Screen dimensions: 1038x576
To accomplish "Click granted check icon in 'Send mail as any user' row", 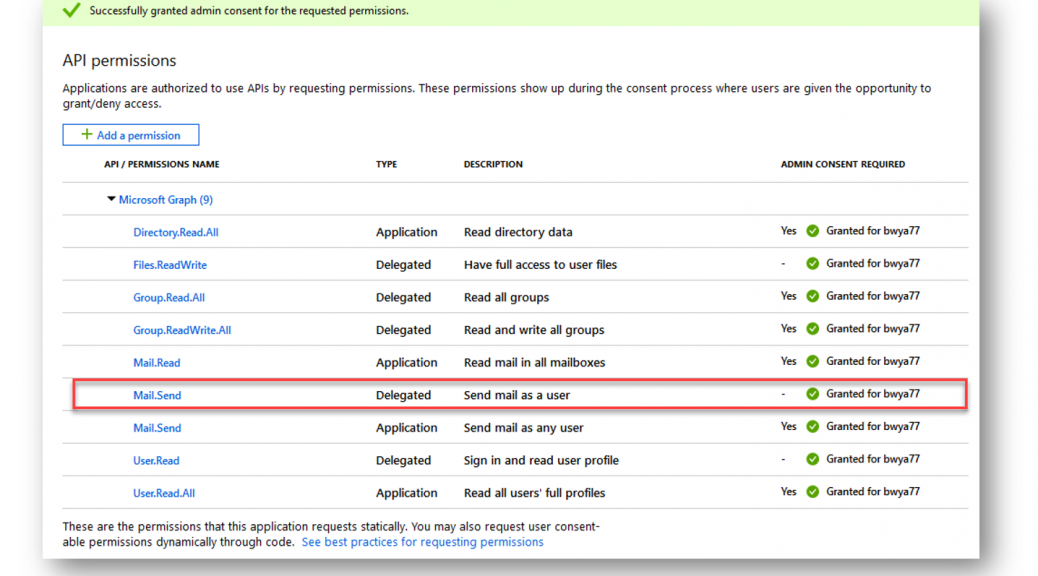I will tap(812, 426).
